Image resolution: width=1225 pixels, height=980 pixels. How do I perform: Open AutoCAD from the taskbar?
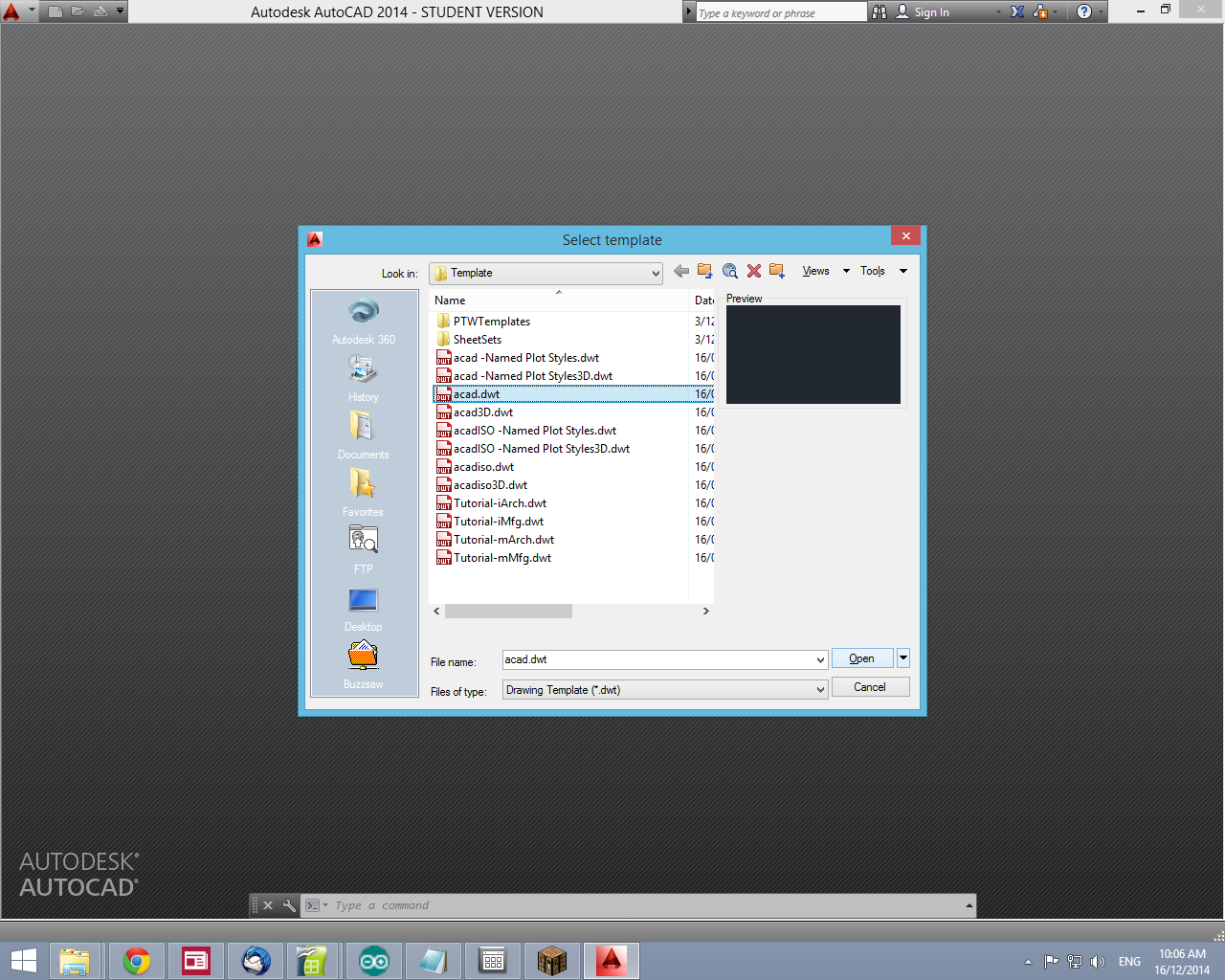pyautogui.click(x=612, y=960)
